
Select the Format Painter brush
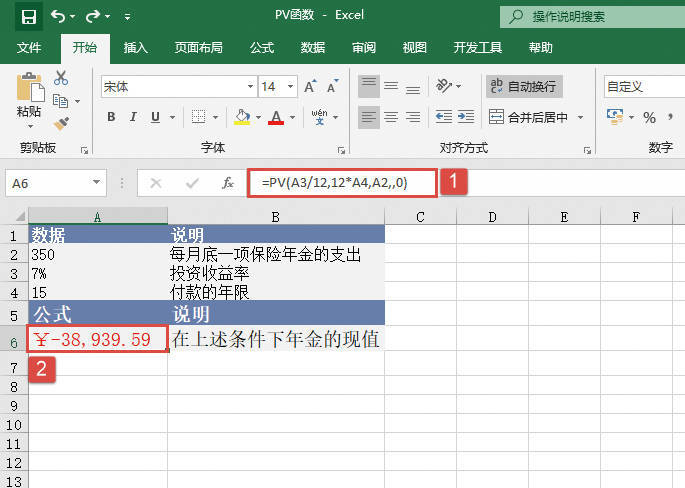click(x=61, y=123)
